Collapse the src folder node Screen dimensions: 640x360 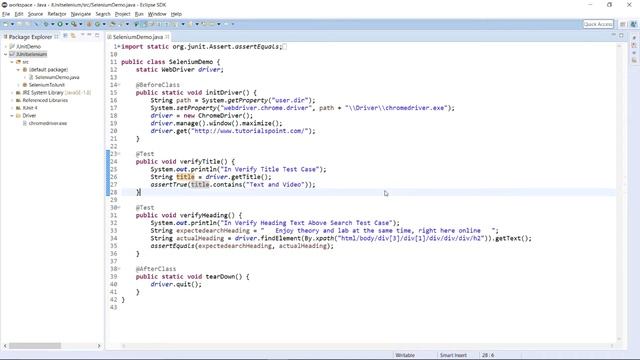(12, 62)
